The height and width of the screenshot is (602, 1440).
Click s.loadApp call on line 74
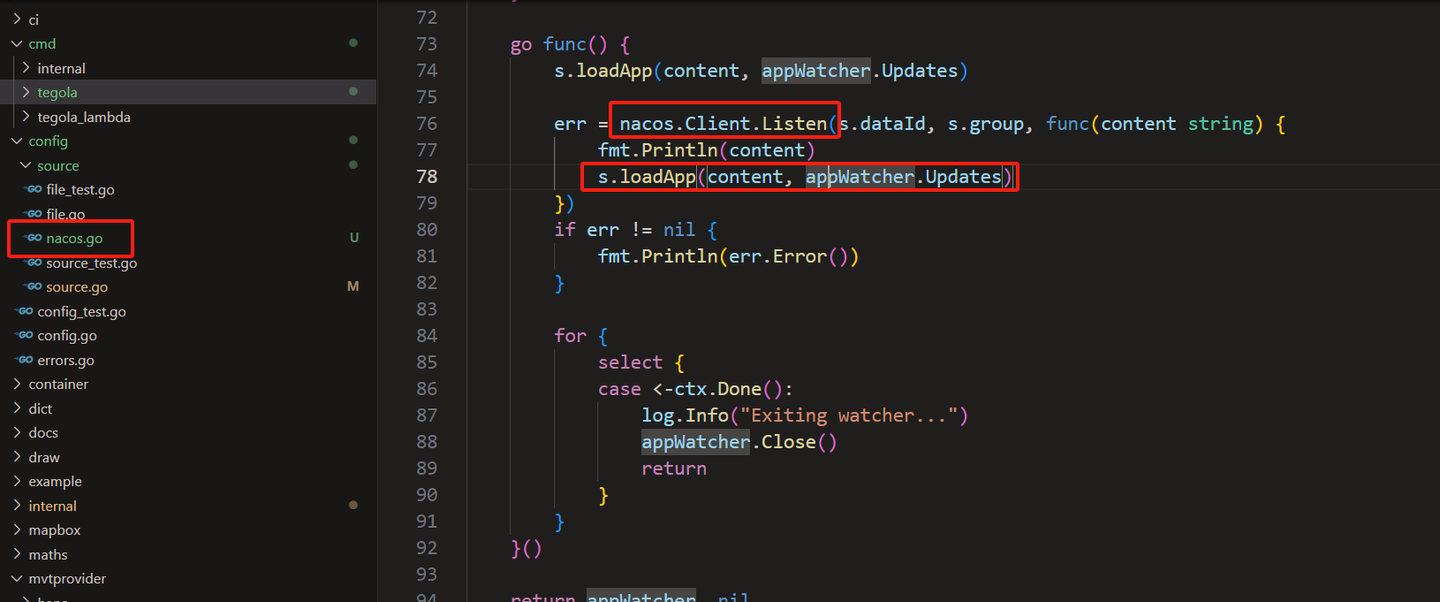pos(762,71)
